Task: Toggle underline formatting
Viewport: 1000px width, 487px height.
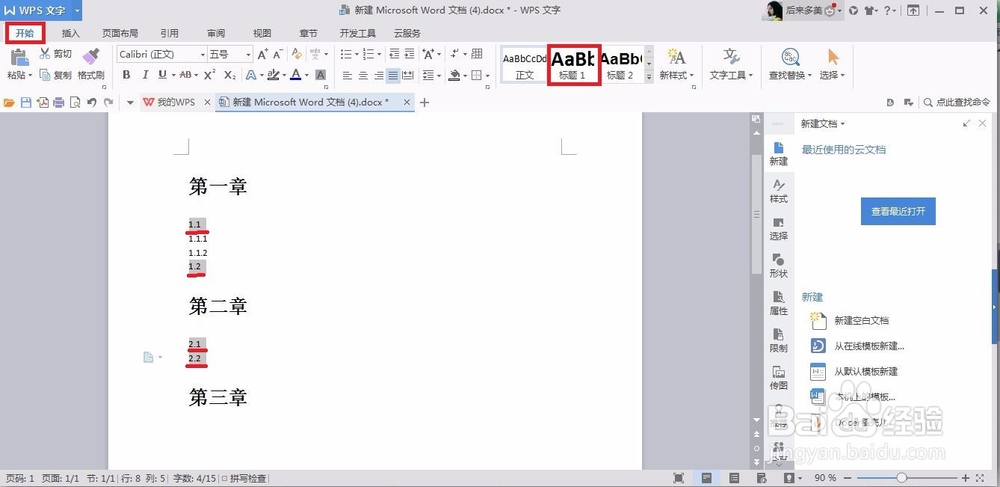Action: coord(162,75)
